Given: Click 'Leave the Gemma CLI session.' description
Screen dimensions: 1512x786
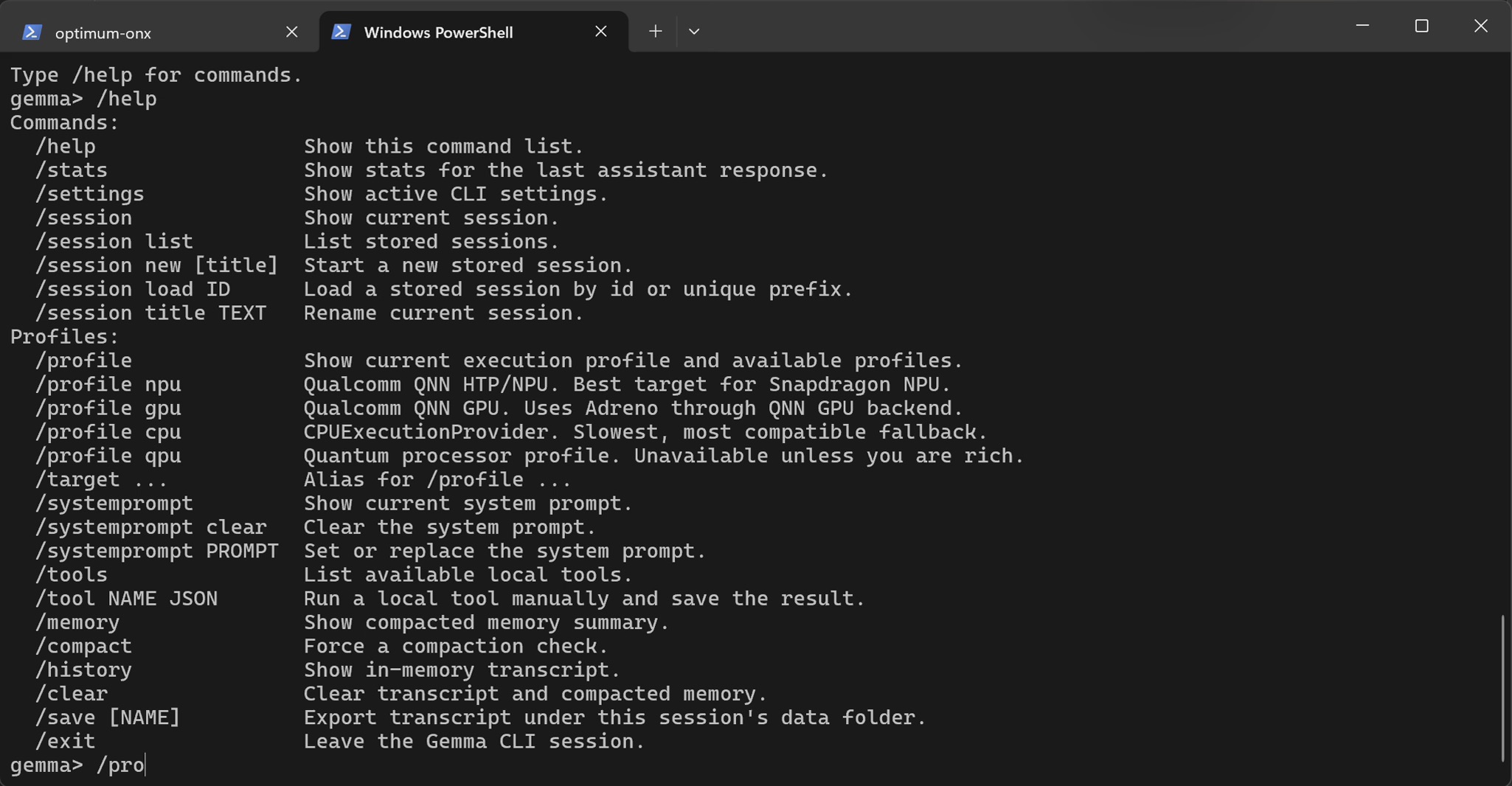Looking at the screenshot, I should point(474,741).
